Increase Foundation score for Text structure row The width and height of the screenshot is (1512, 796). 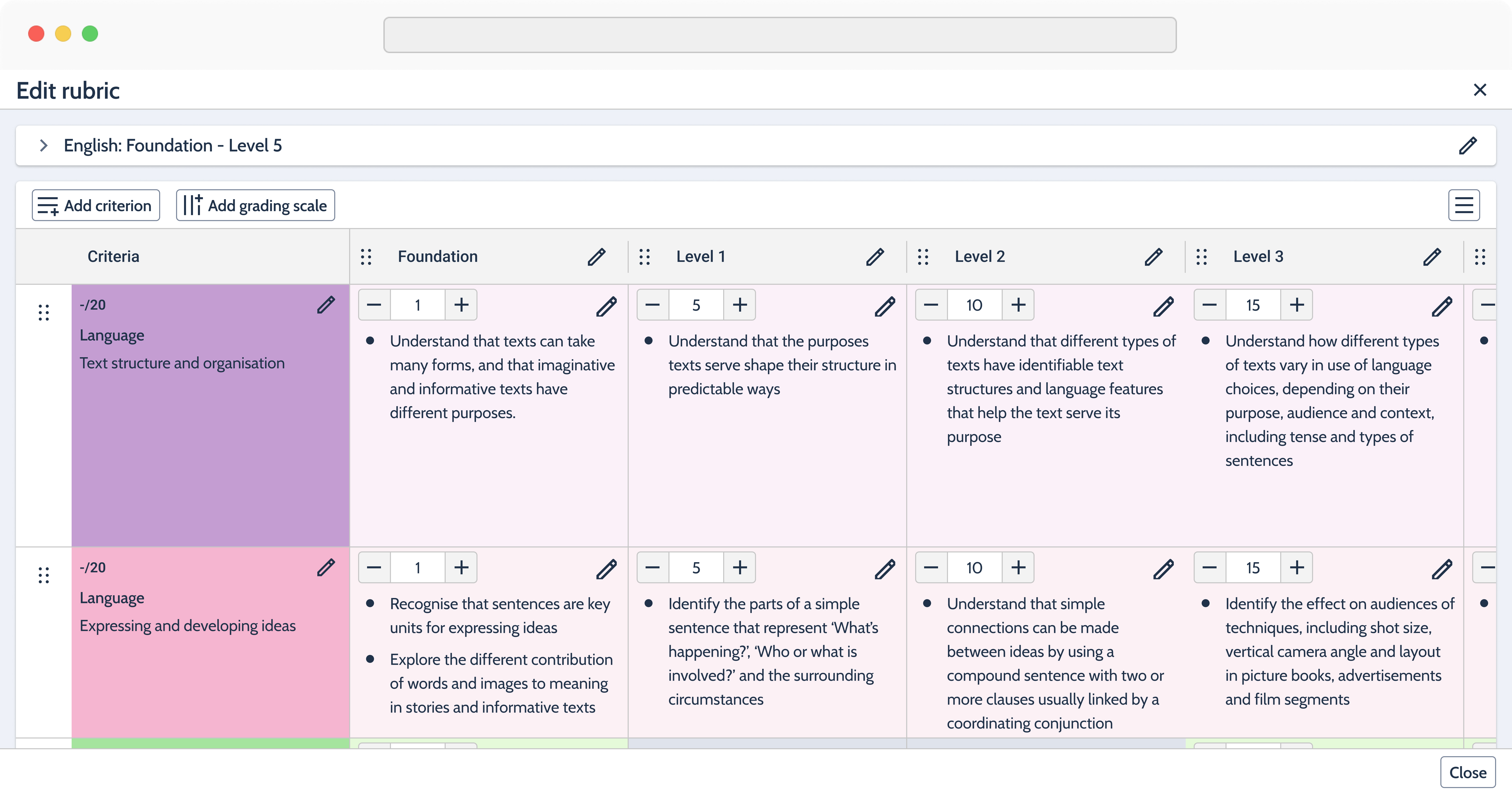point(461,305)
